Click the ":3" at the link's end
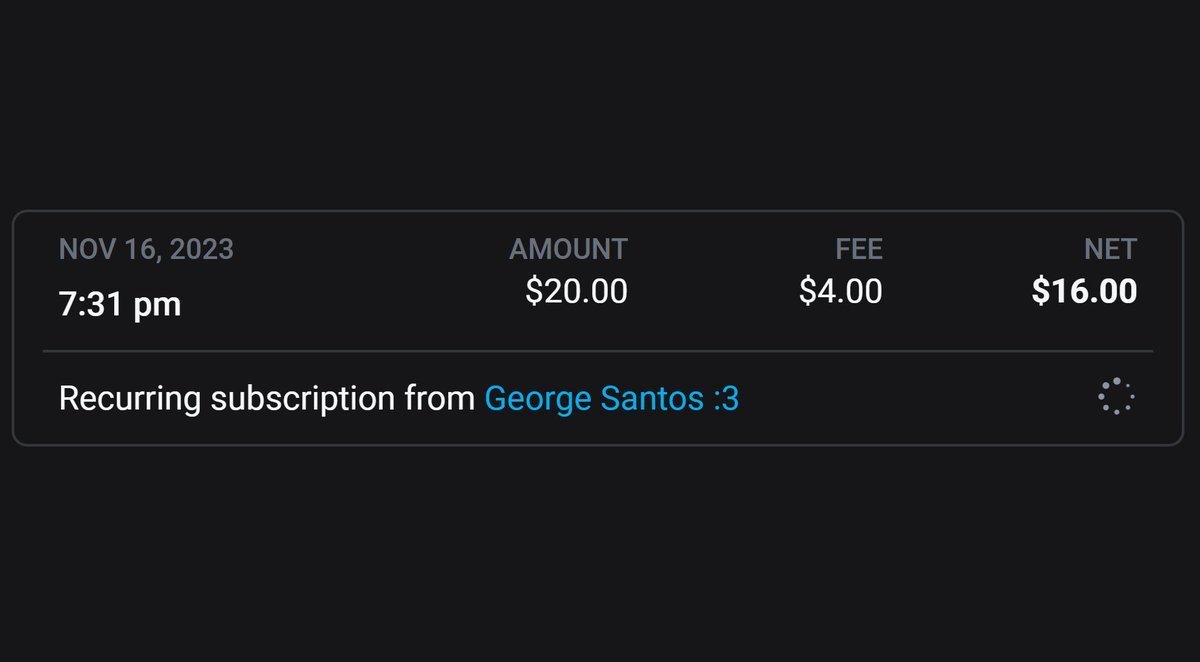The width and height of the screenshot is (1200, 662). pos(726,399)
